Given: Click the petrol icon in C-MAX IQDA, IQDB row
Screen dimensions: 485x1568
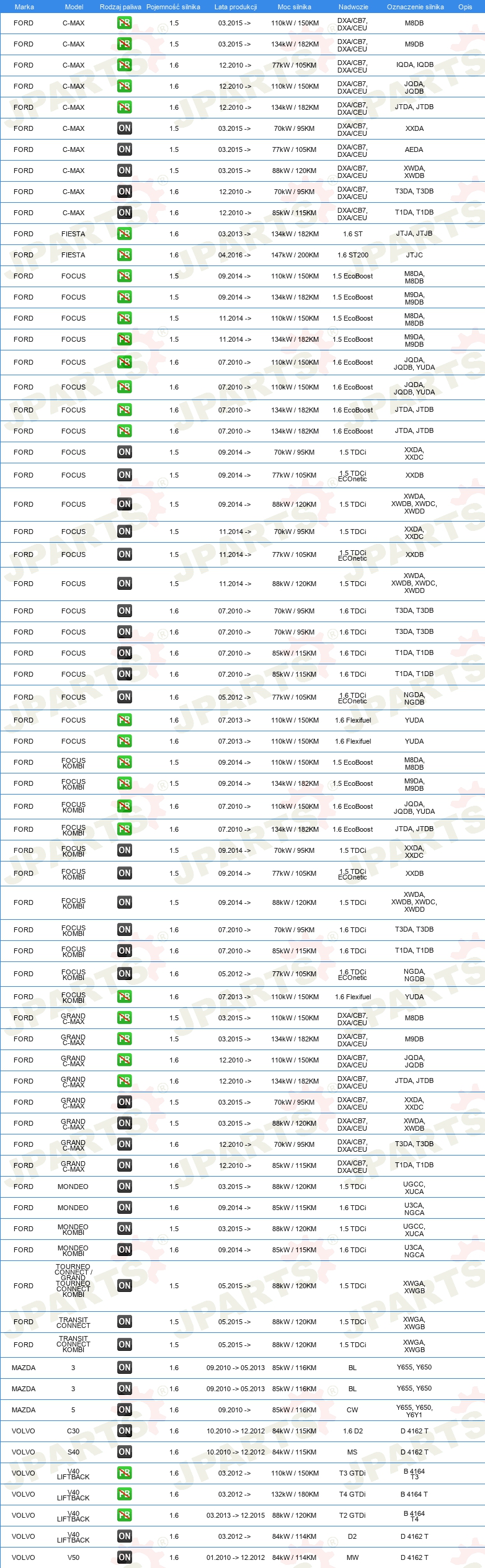Looking at the screenshot, I should pos(125,65).
